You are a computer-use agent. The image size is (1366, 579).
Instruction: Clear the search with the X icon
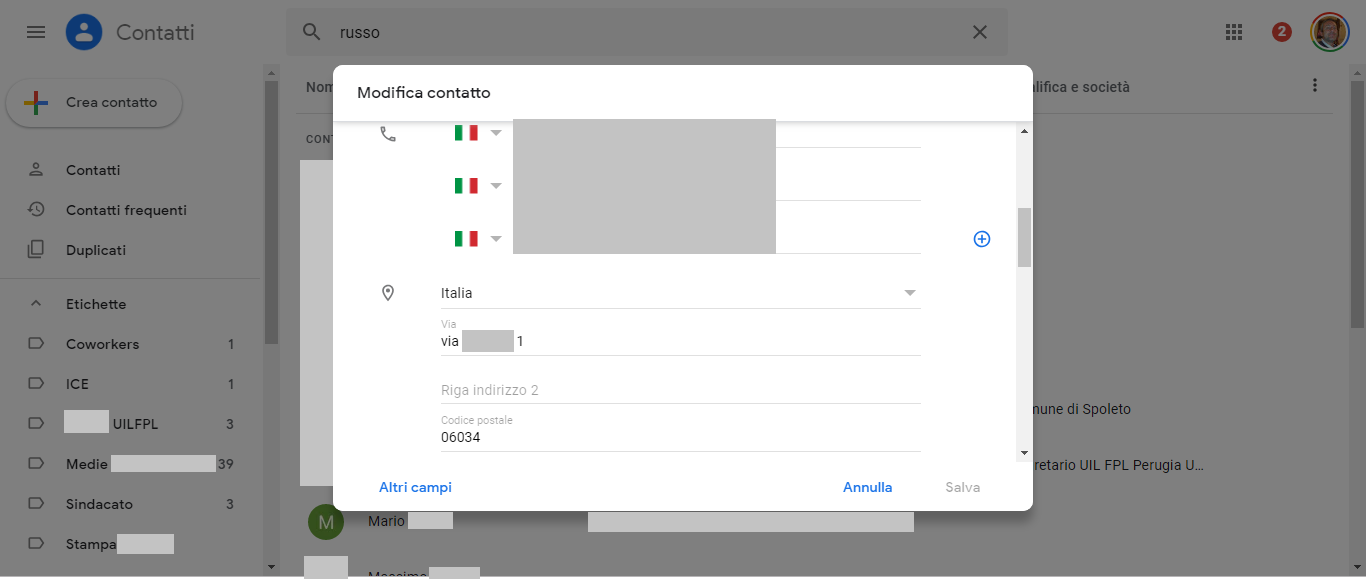pyautogui.click(x=979, y=32)
